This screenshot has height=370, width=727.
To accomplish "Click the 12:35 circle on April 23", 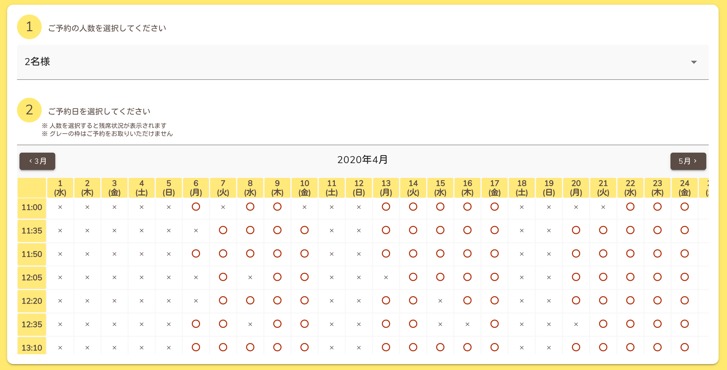I will pyautogui.click(x=657, y=324).
